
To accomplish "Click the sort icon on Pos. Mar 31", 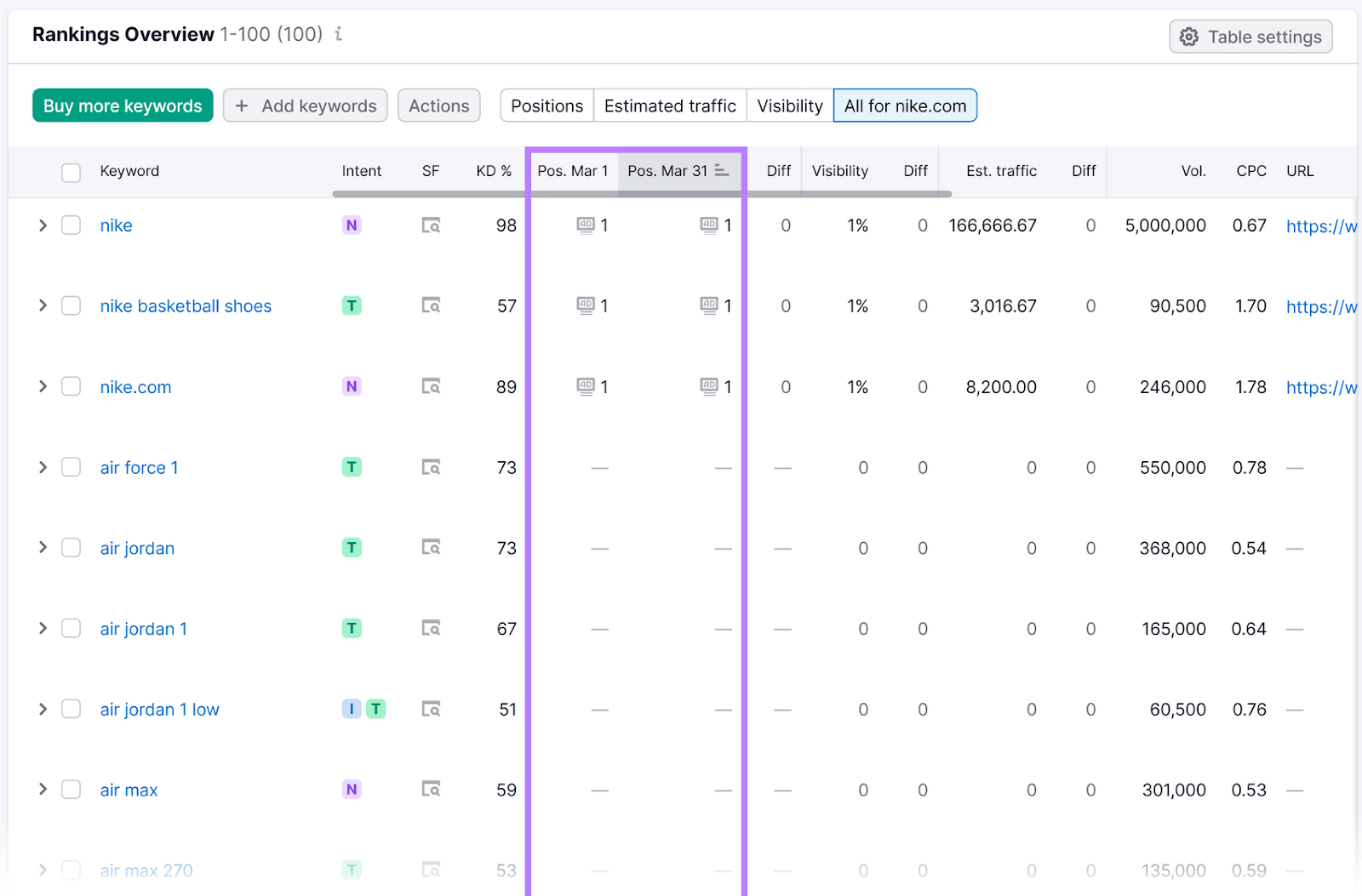I will 722,170.
